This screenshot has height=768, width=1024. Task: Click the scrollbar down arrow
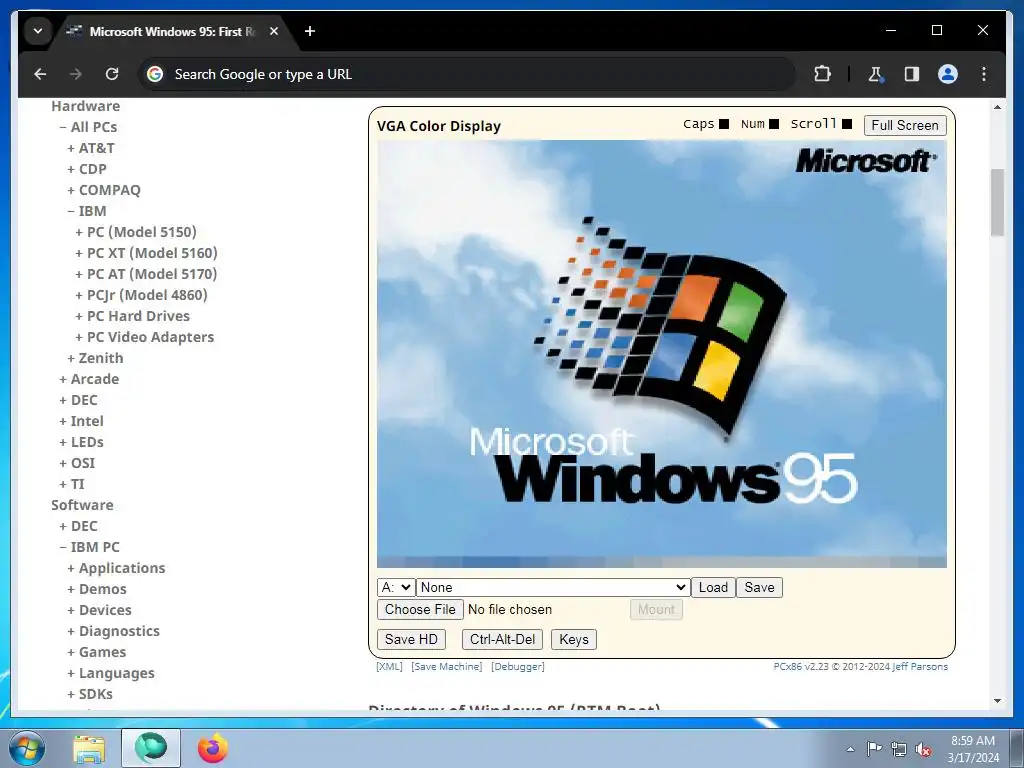pyautogui.click(x=997, y=701)
